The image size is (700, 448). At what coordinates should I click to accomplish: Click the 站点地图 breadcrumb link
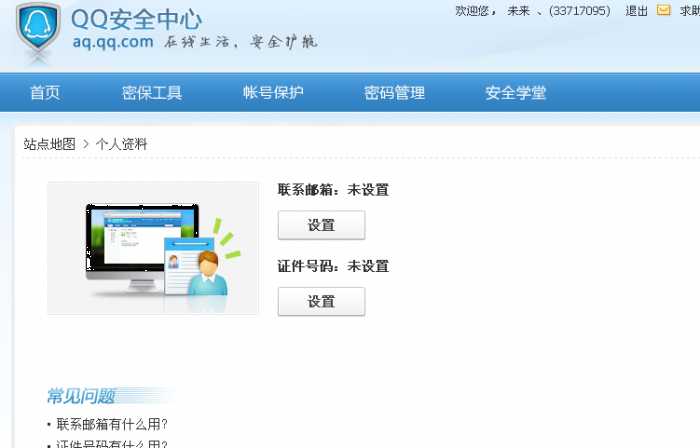tap(50, 144)
